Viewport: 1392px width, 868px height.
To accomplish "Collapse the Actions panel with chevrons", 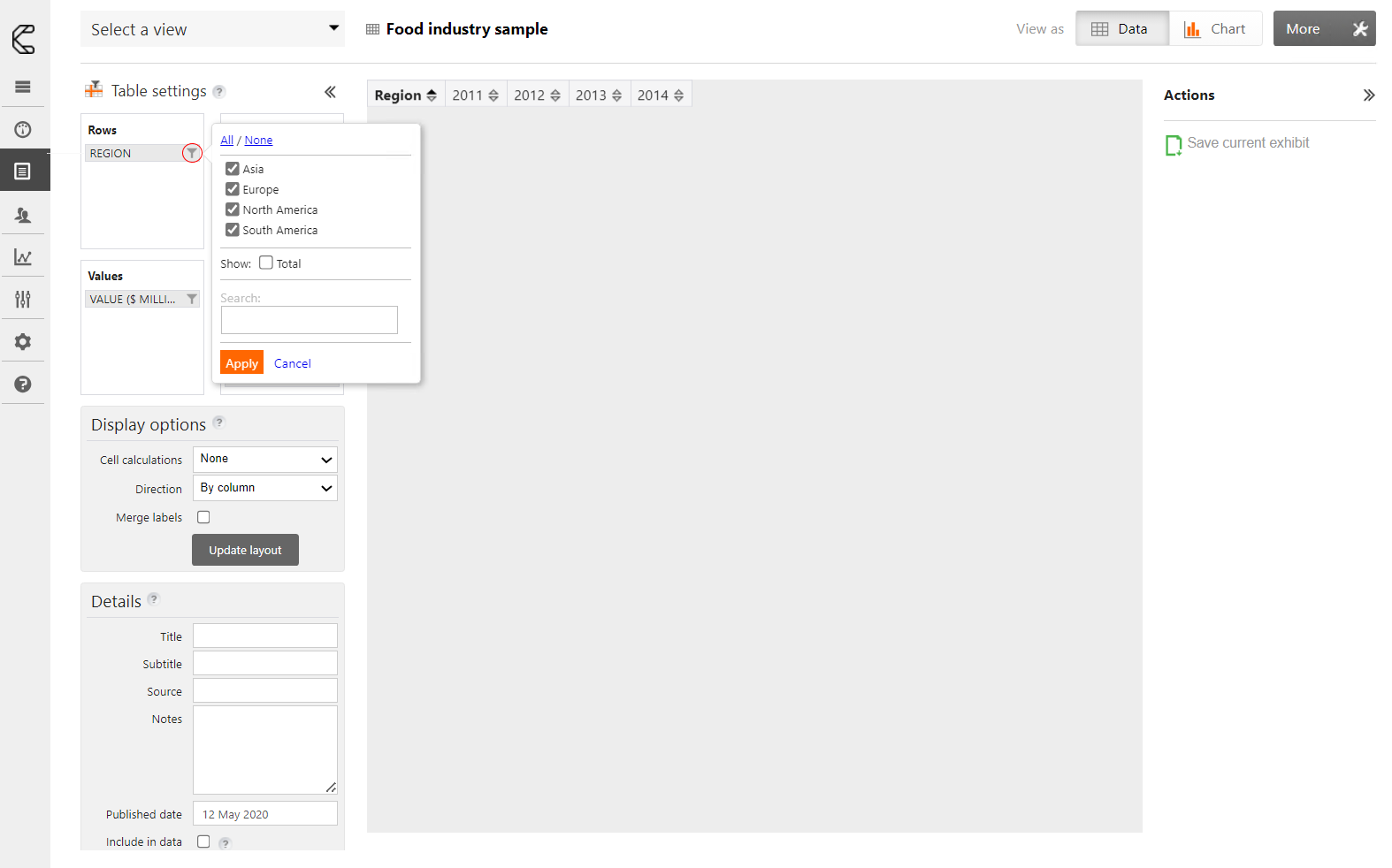I will (x=1368, y=95).
